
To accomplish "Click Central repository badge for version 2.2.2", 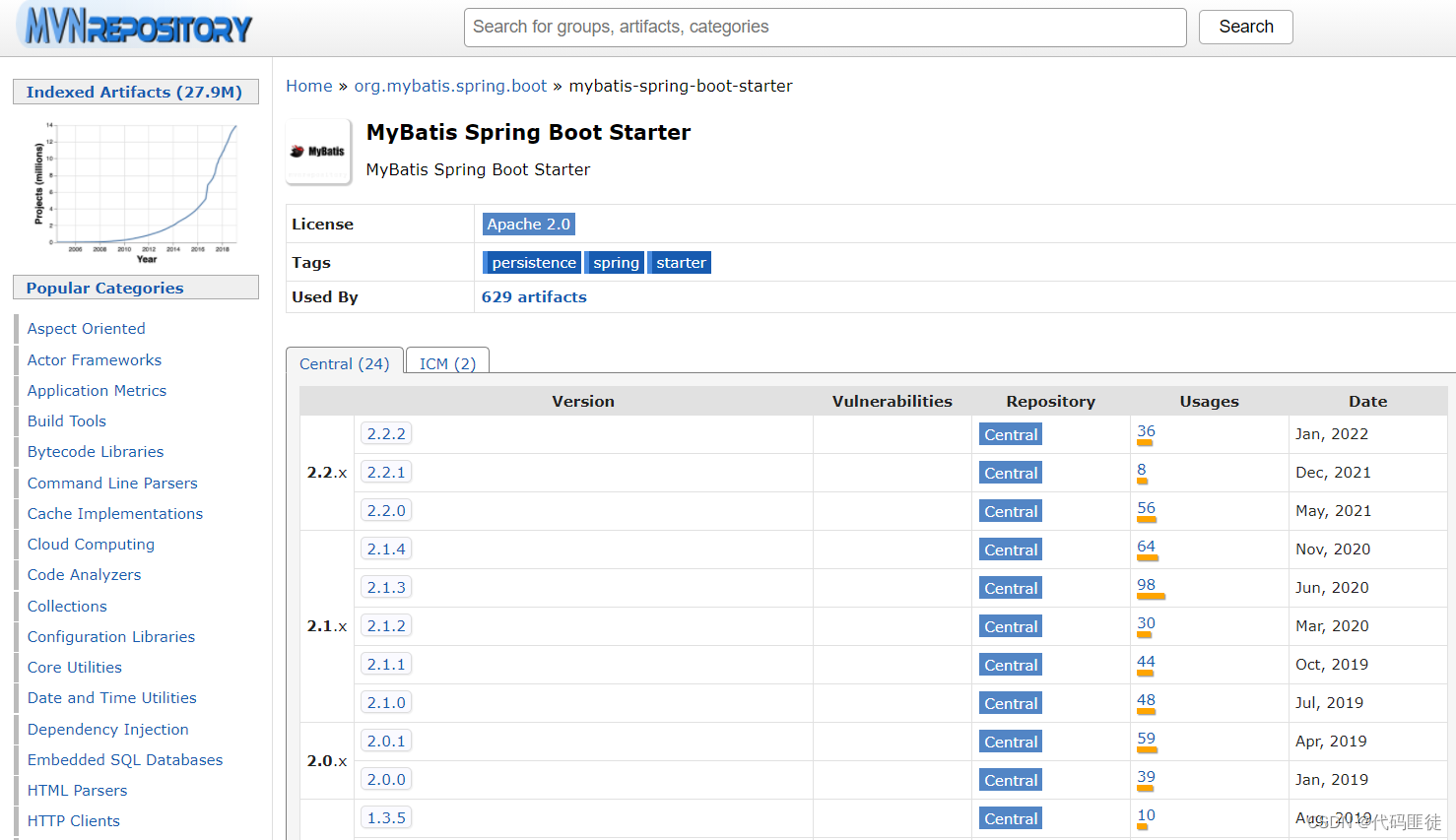I will pos(1011,434).
